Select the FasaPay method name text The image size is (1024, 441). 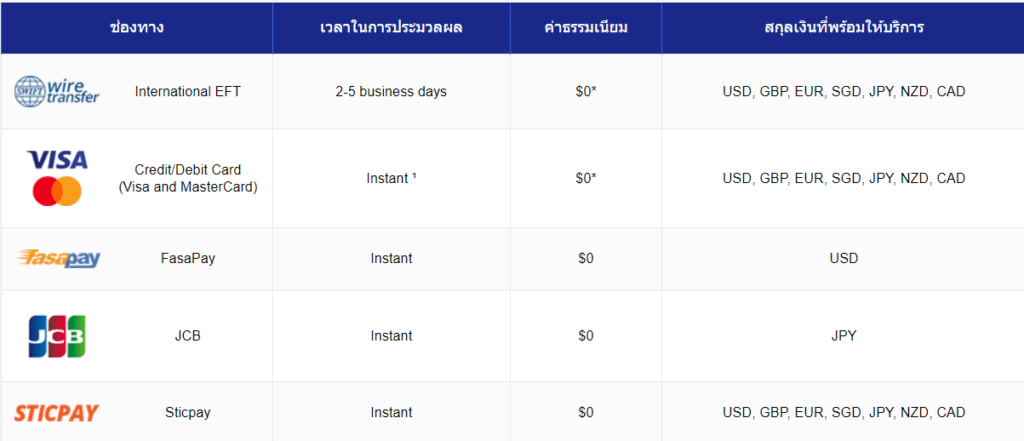[x=188, y=258]
